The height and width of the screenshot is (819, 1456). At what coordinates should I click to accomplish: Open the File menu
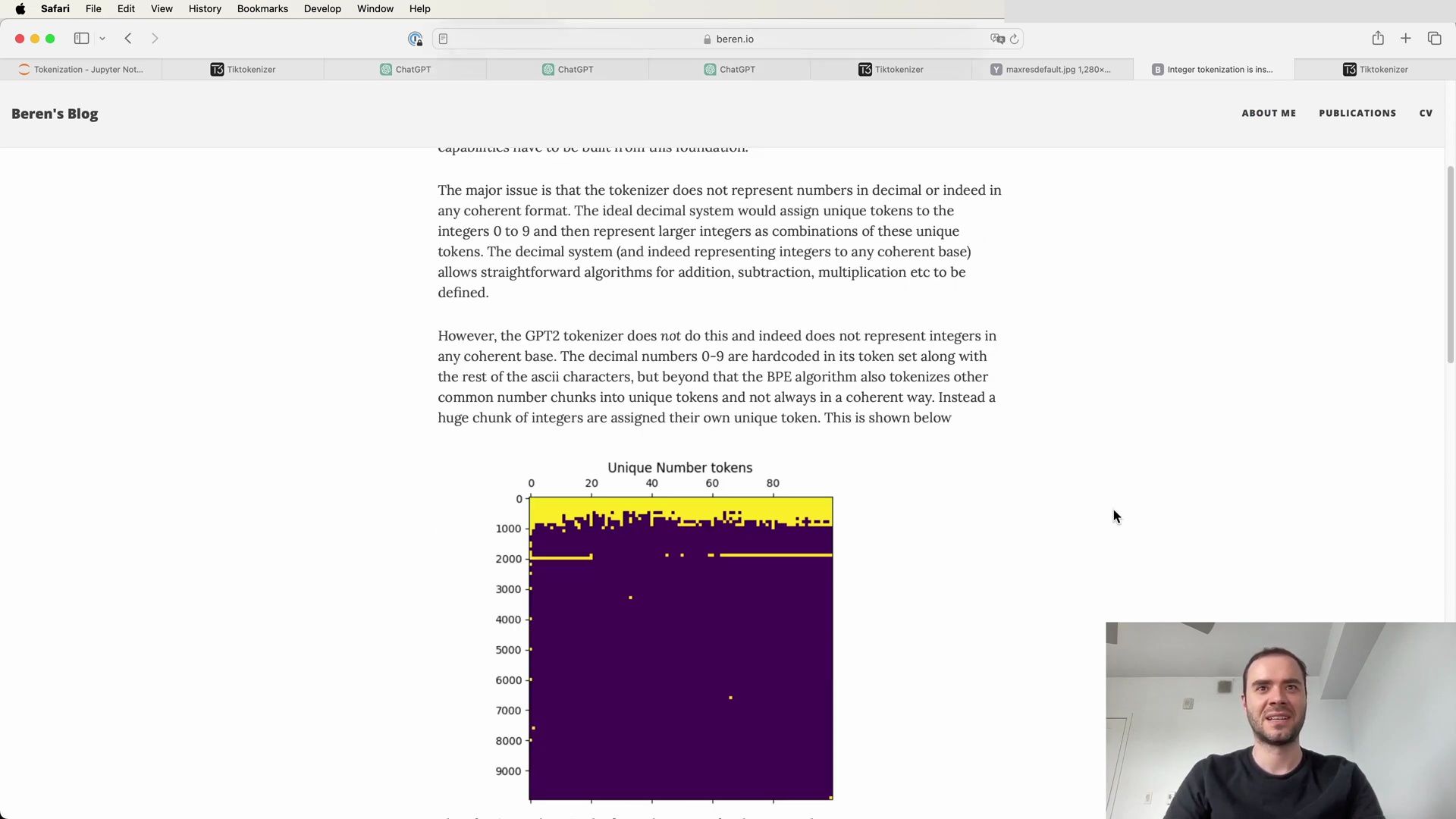93,9
